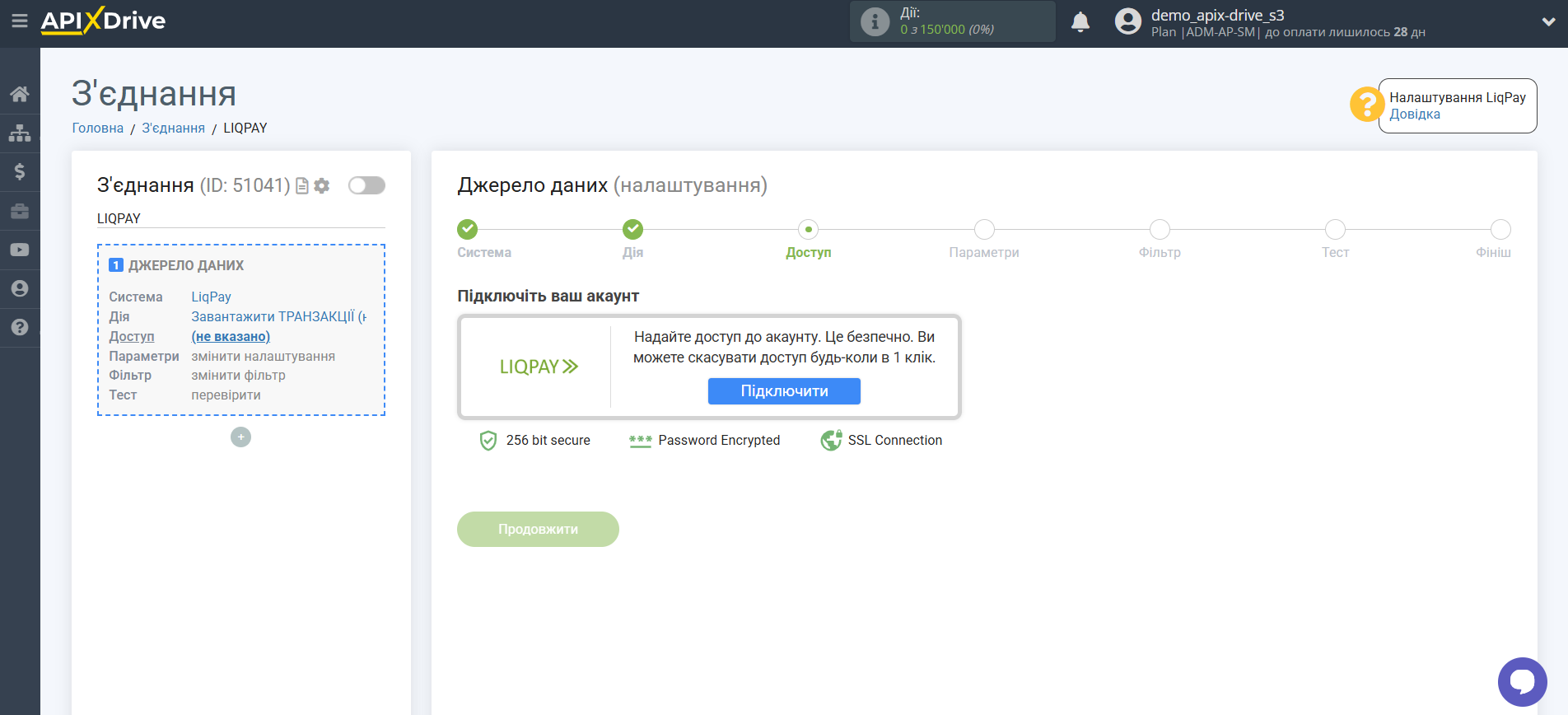Open the Home sidebar icon
The image size is (1568, 715).
point(20,94)
